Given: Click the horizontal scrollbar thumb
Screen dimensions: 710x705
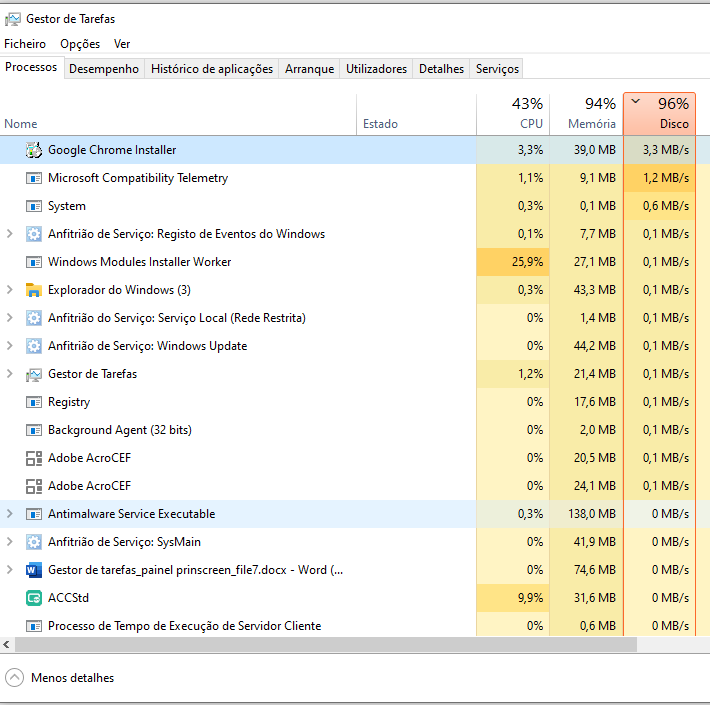Looking at the screenshot, I should (x=326, y=644).
